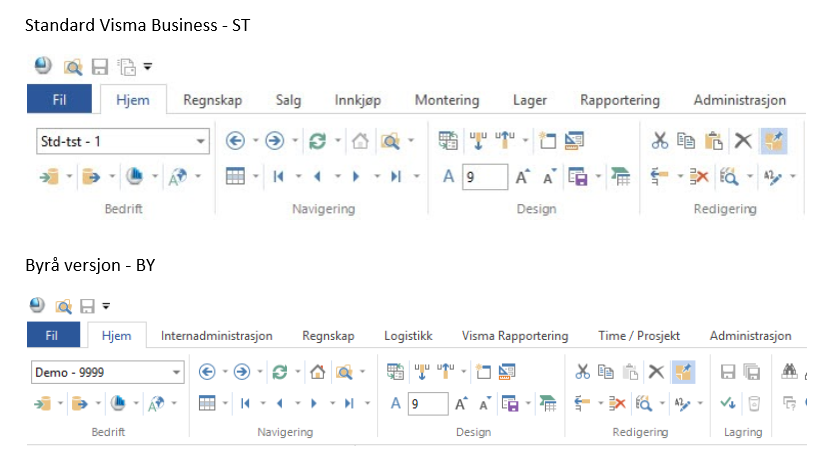This screenshot has height=461, width=821.
Task: Open the Time / Prosjekt tab
Action: [x=639, y=336]
